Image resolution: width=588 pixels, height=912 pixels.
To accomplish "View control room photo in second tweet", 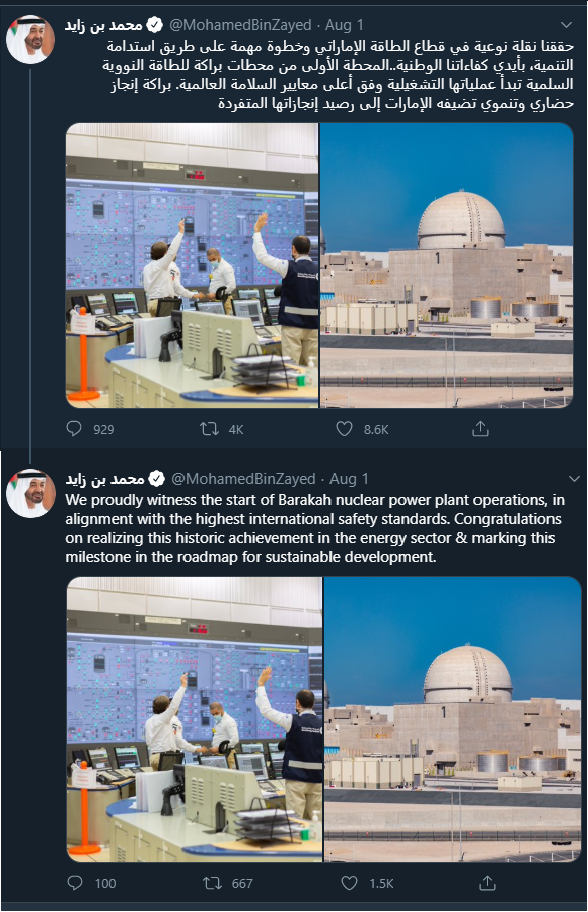I will [x=194, y=719].
